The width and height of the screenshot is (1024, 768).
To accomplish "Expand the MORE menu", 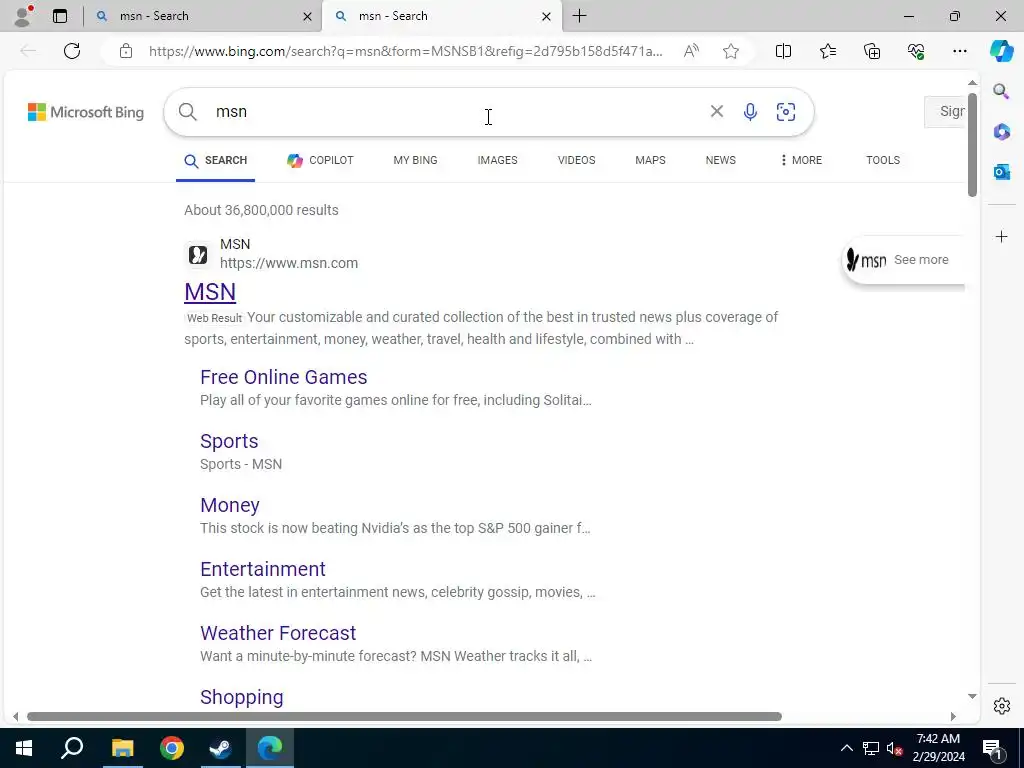I will (x=801, y=161).
